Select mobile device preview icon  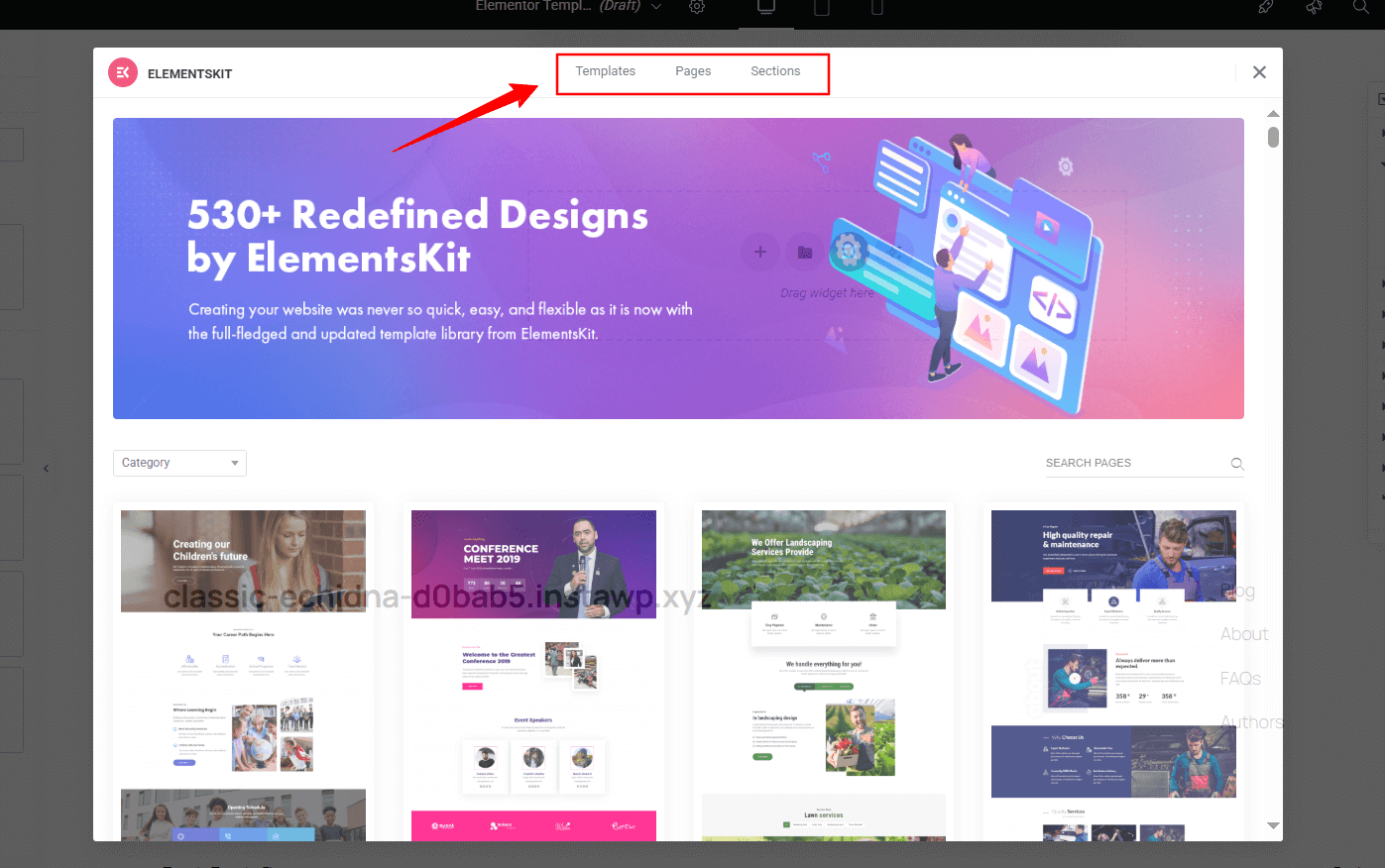pyautogui.click(x=876, y=7)
